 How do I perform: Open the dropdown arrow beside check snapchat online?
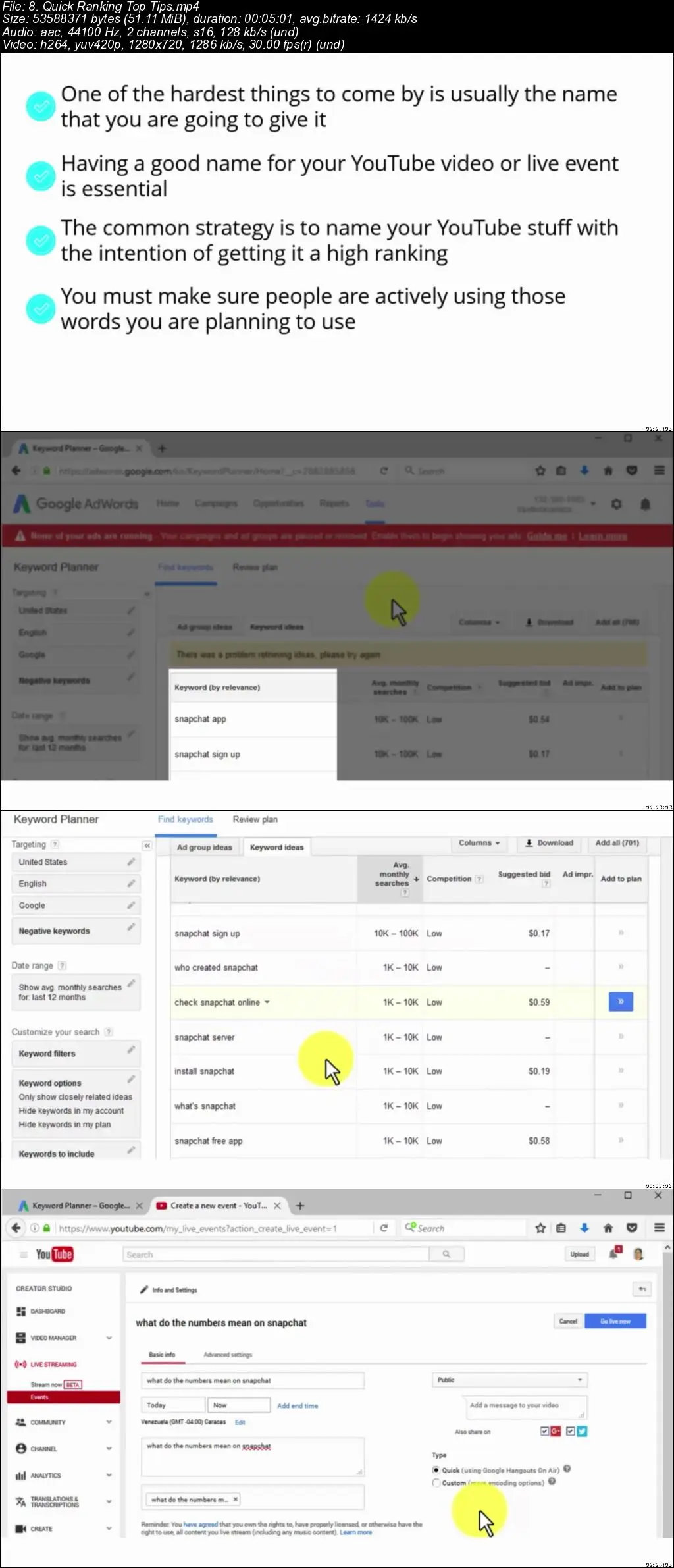point(267,1002)
